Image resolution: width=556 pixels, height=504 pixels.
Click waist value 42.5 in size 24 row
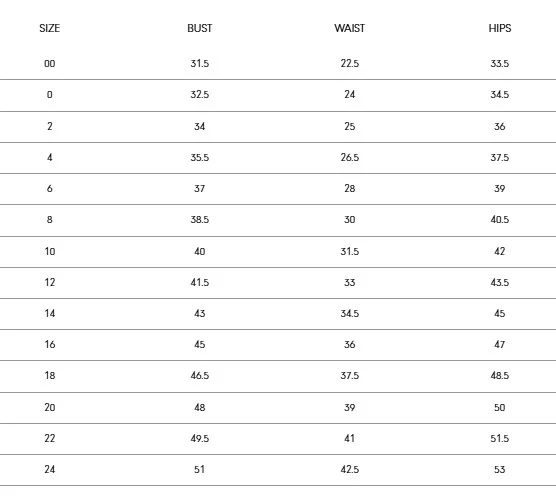pos(350,470)
